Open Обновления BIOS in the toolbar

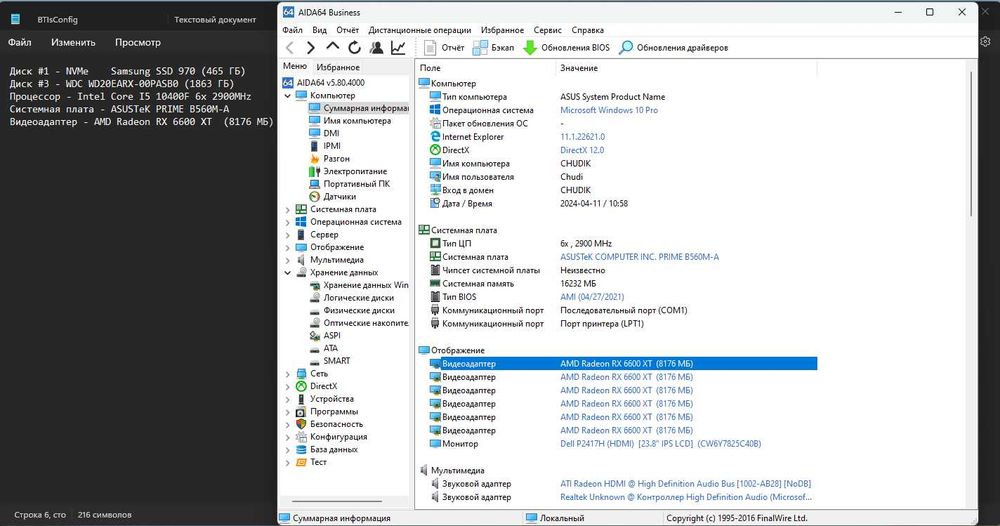[x=566, y=48]
